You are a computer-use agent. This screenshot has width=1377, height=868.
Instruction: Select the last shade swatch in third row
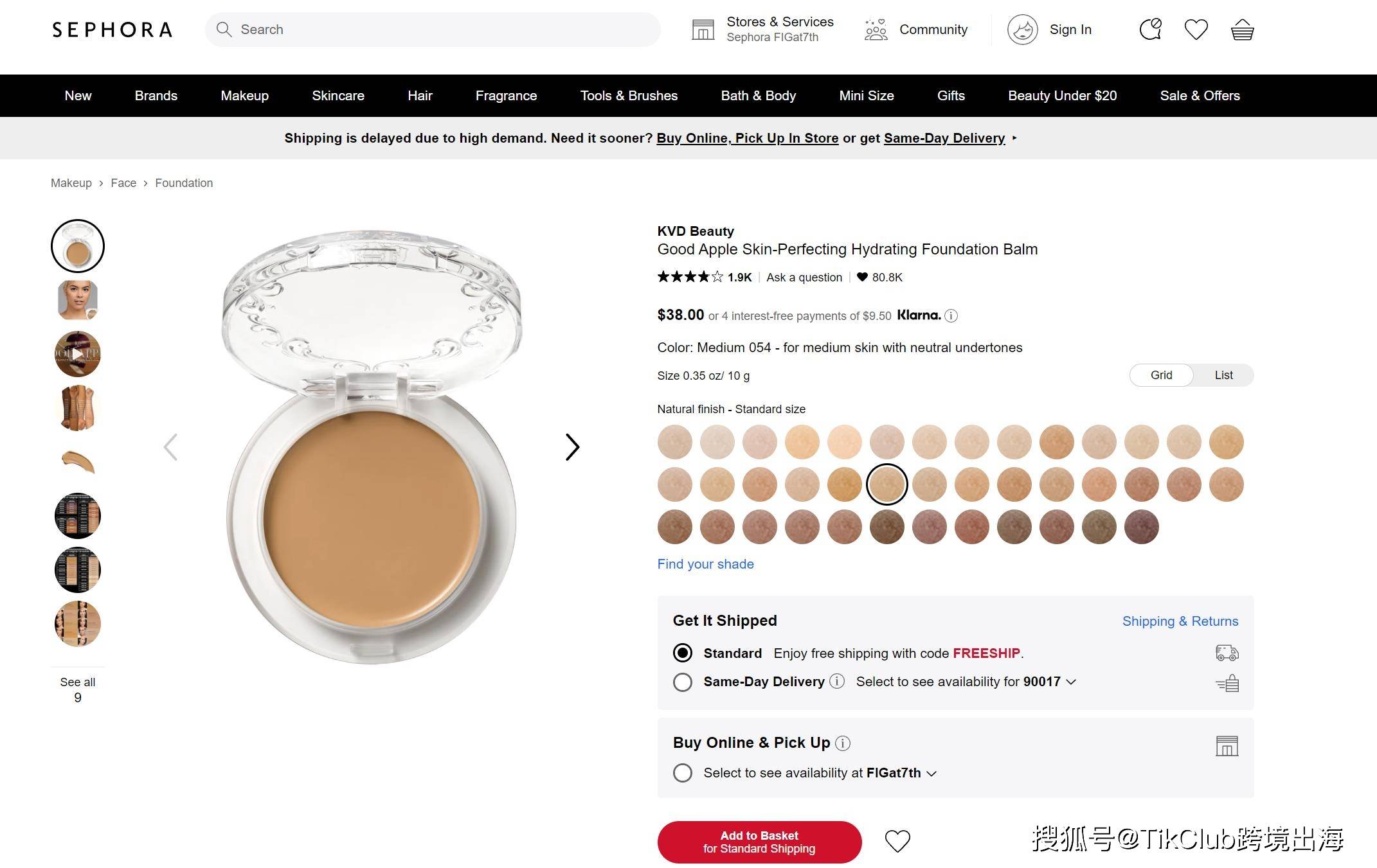click(1141, 527)
